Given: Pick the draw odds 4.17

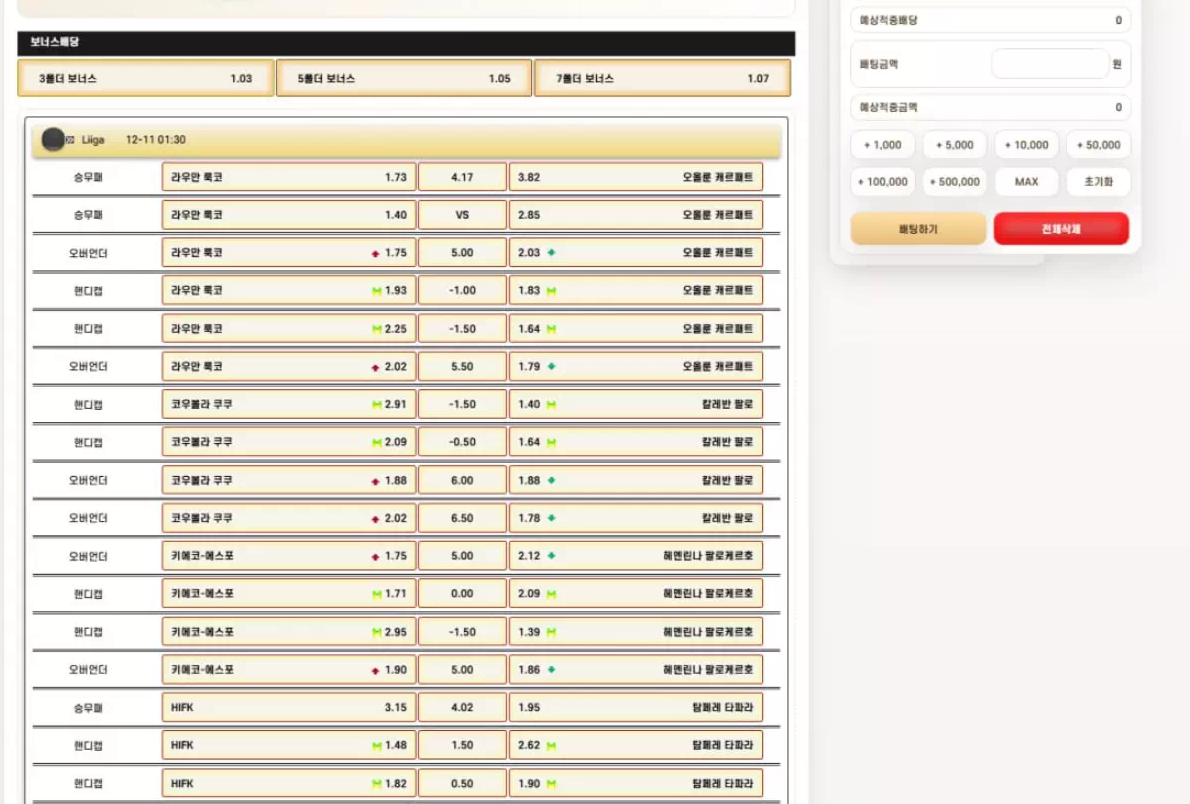Looking at the screenshot, I should (462, 177).
